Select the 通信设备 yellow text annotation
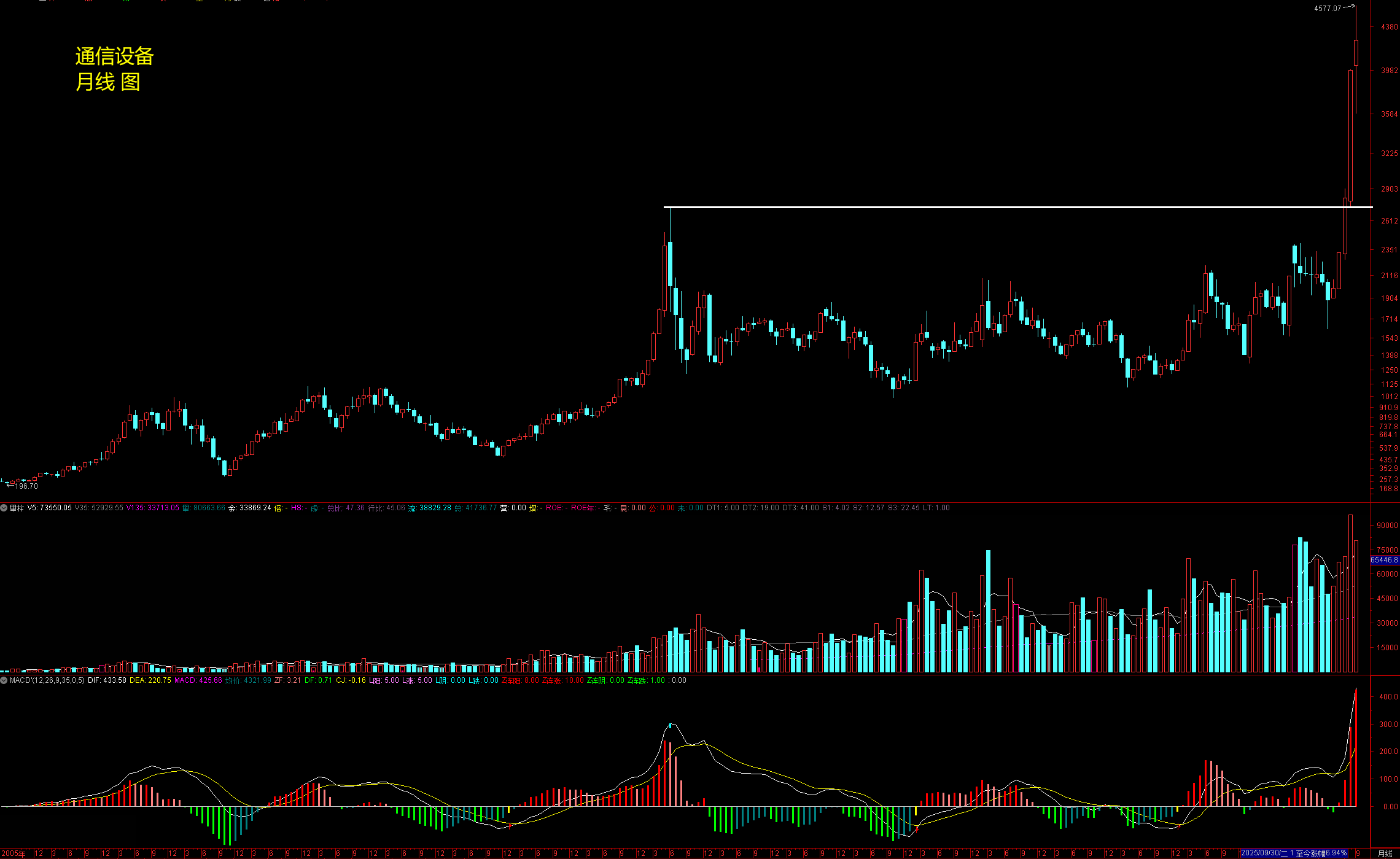 coord(114,56)
